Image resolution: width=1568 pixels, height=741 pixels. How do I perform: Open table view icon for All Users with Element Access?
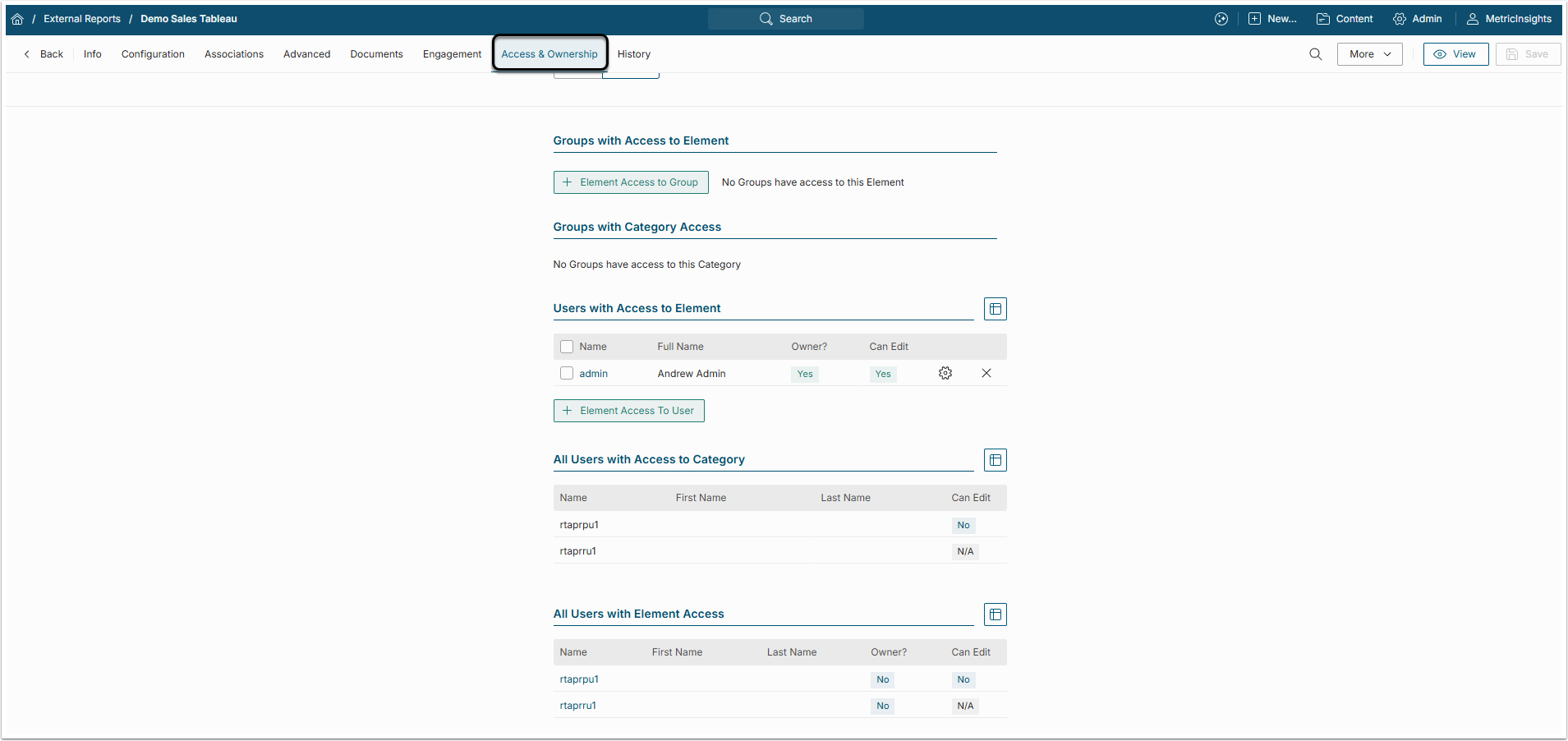[996, 614]
